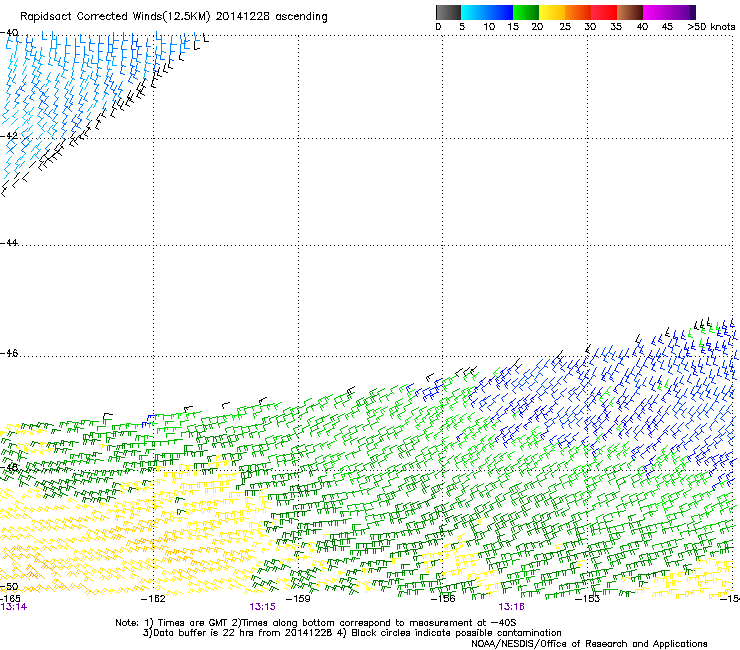Click the NOAA/NESDIS credit text
This screenshot has height=650, width=740.
(589, 644)
